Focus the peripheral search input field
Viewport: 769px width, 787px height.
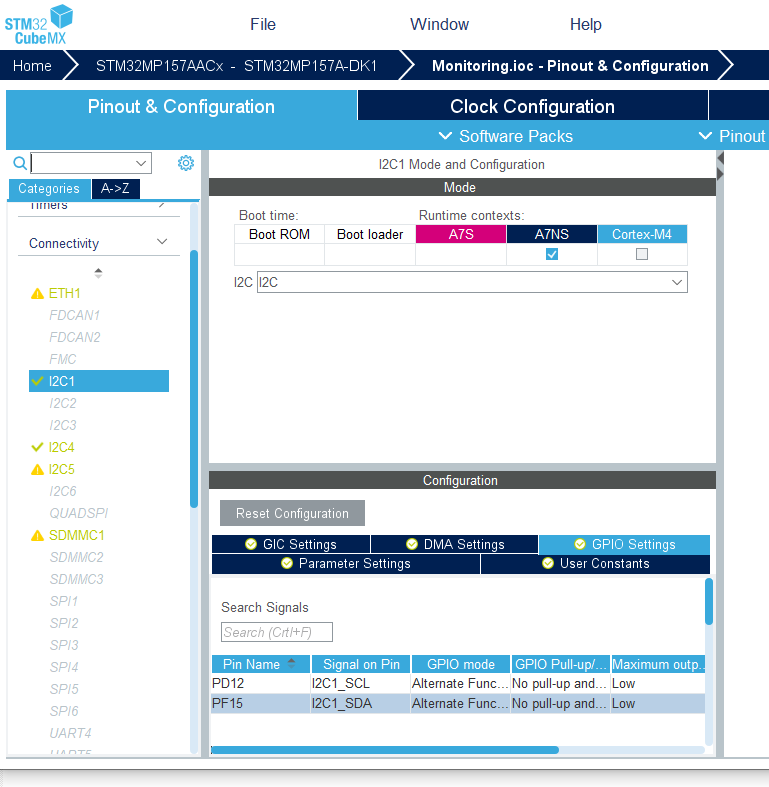click(x=91, y=163)
